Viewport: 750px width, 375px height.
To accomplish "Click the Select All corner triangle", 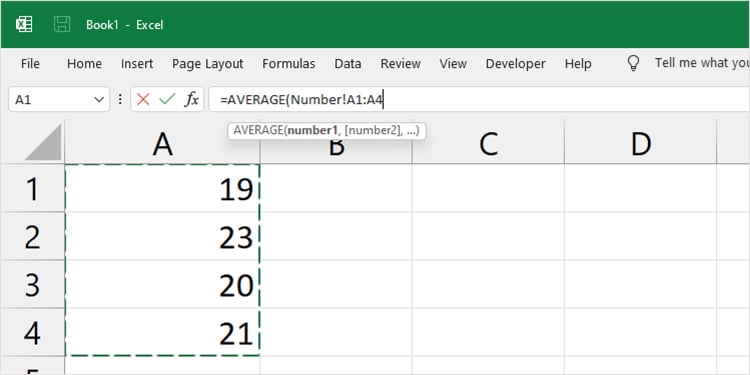I will (x=44, y=142).
